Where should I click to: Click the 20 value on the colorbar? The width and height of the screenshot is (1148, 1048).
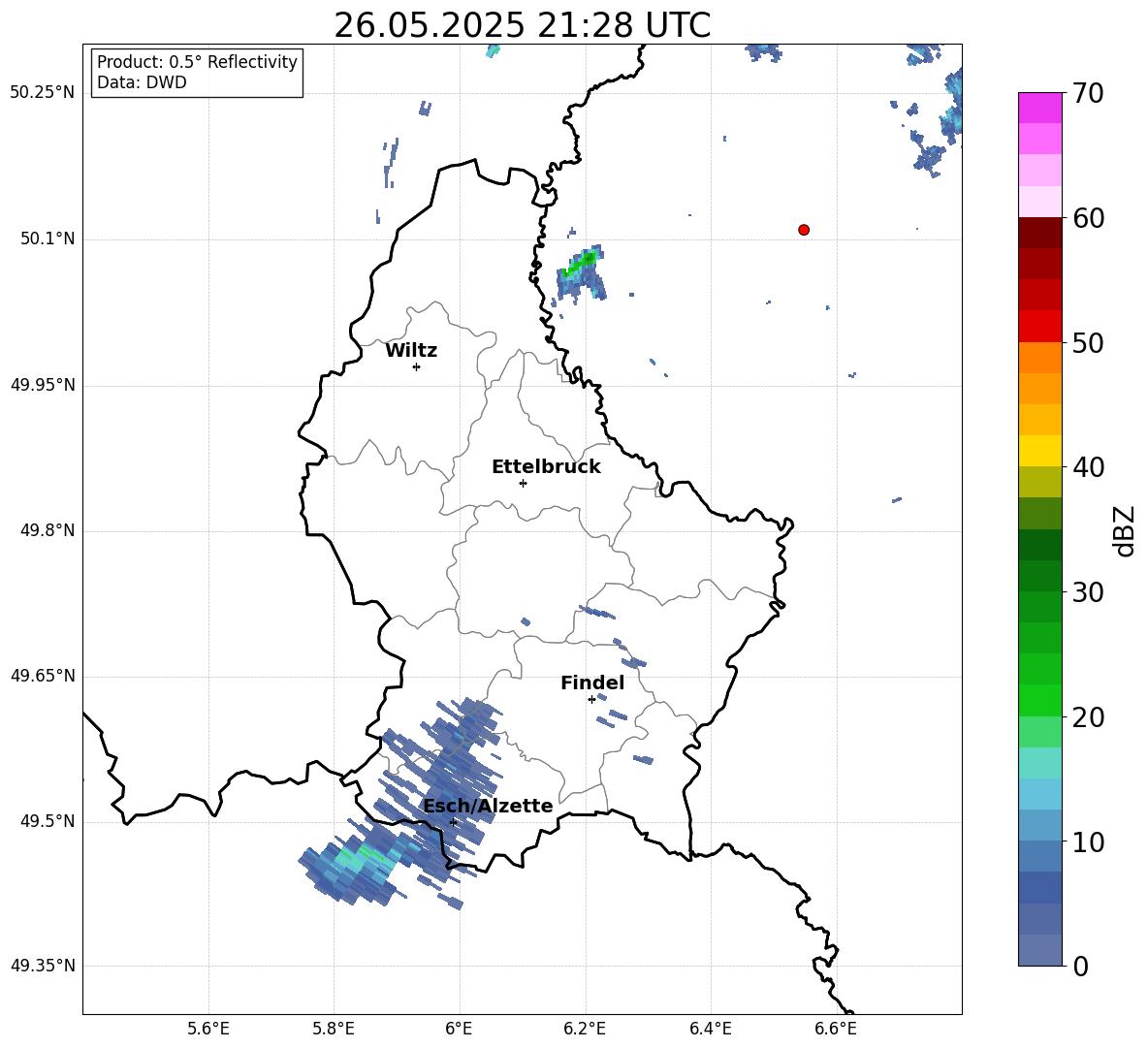pyautogui.click(x=1087, y=717)
